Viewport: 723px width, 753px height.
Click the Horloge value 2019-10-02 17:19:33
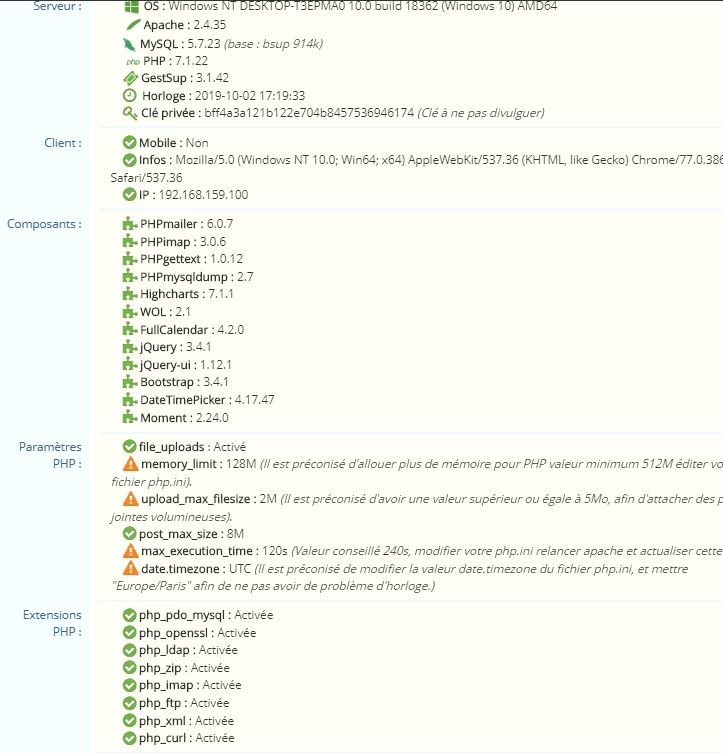[250, 96]
